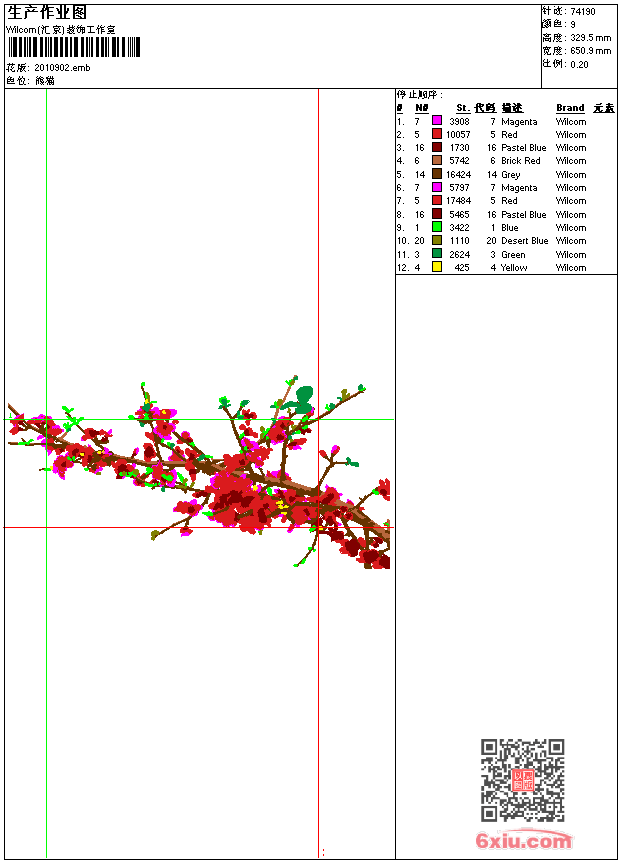
Task: Click the stitch count 16424
Action: coord(458,175)
